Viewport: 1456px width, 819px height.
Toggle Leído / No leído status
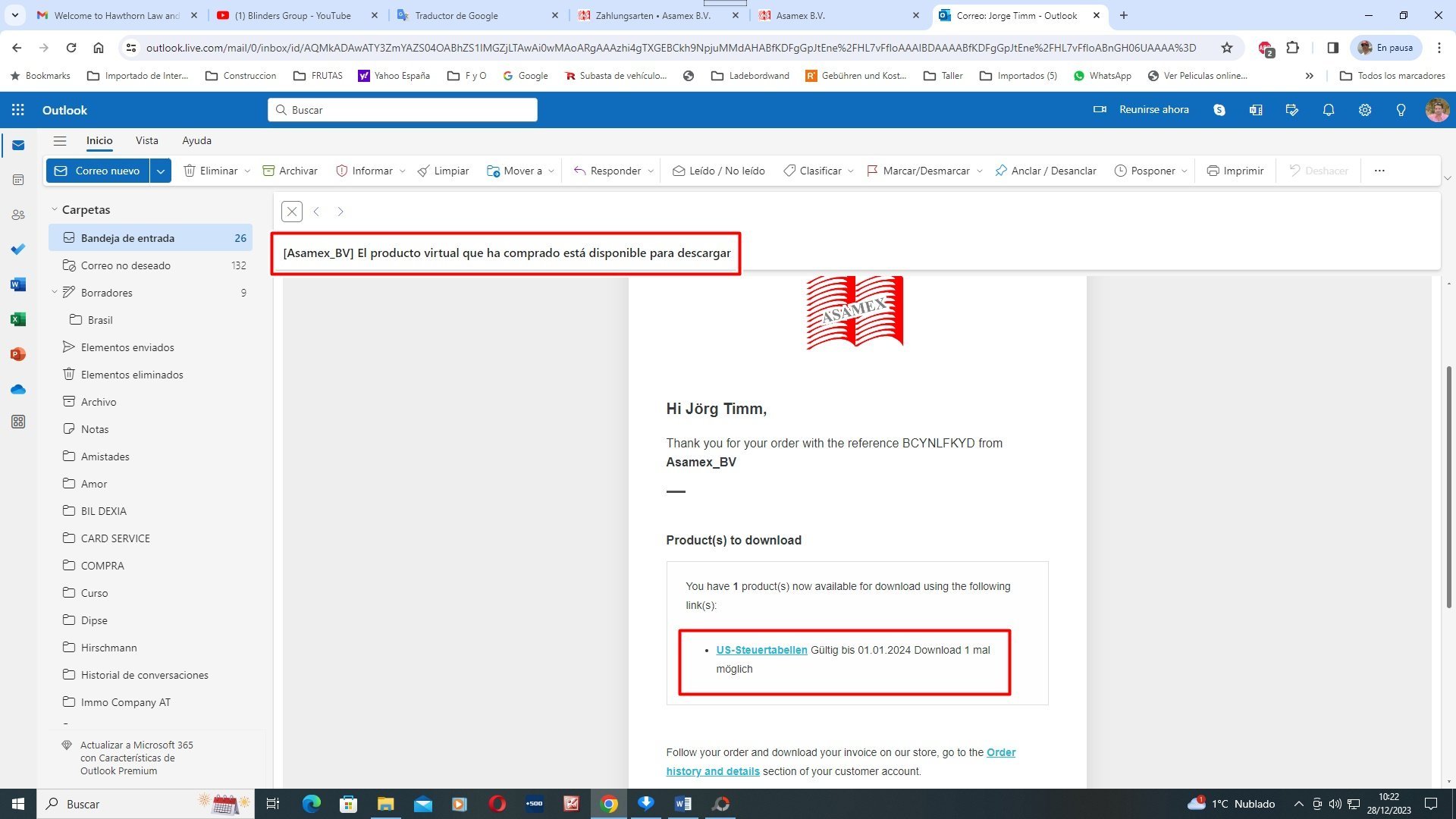coord(718,171)
